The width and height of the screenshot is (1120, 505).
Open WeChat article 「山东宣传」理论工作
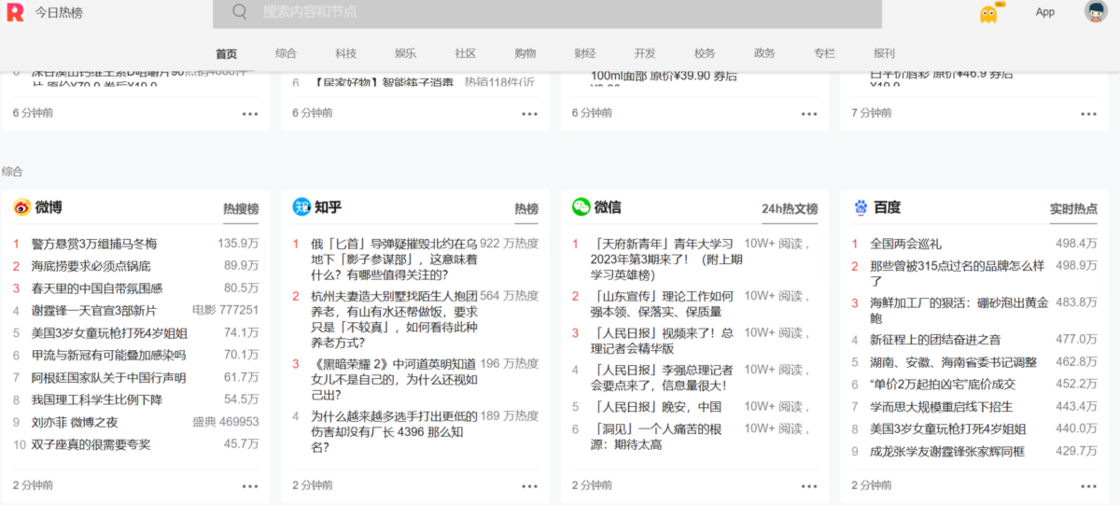click(x=662, y=304)
